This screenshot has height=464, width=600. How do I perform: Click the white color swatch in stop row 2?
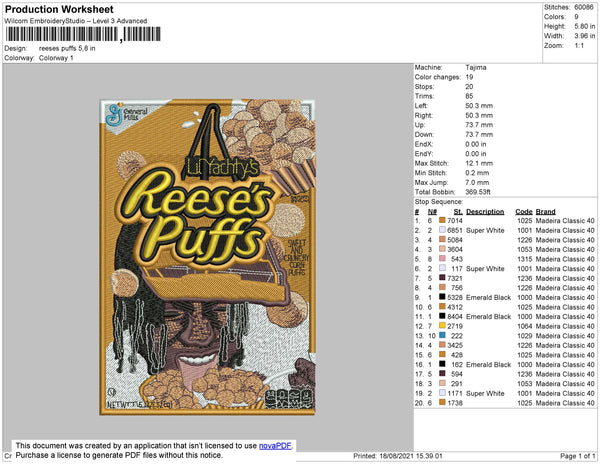tap(442, 230)
